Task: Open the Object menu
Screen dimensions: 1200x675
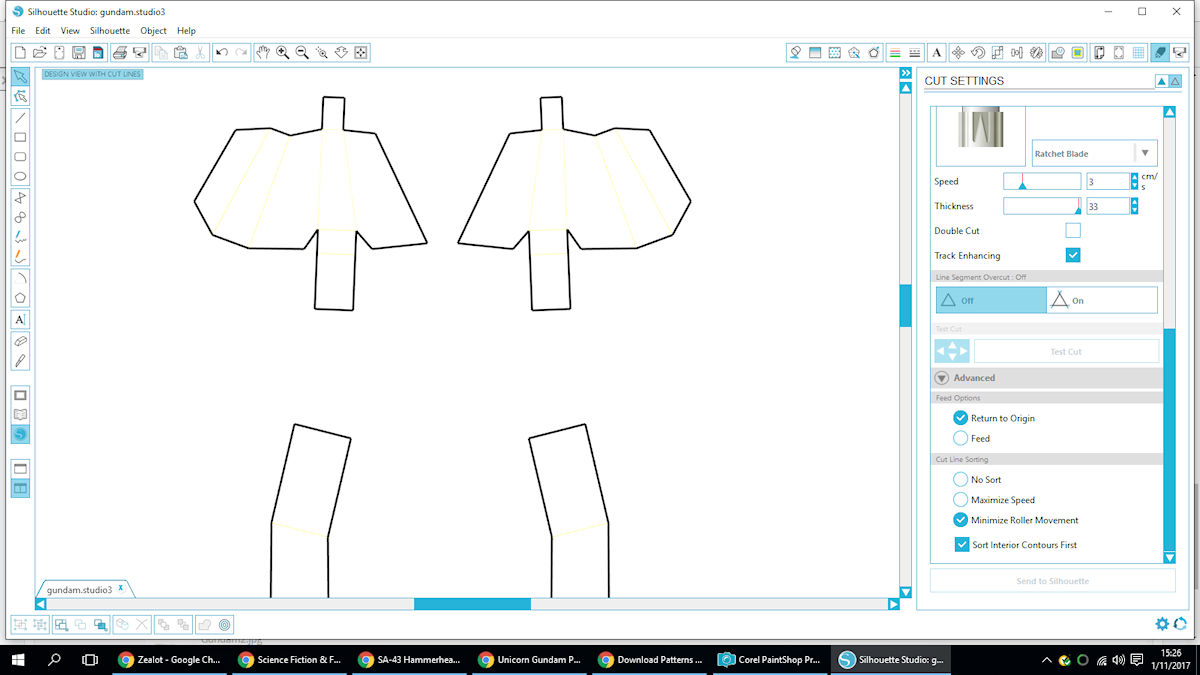Action: pyautogui.click(x=153, y=31)
